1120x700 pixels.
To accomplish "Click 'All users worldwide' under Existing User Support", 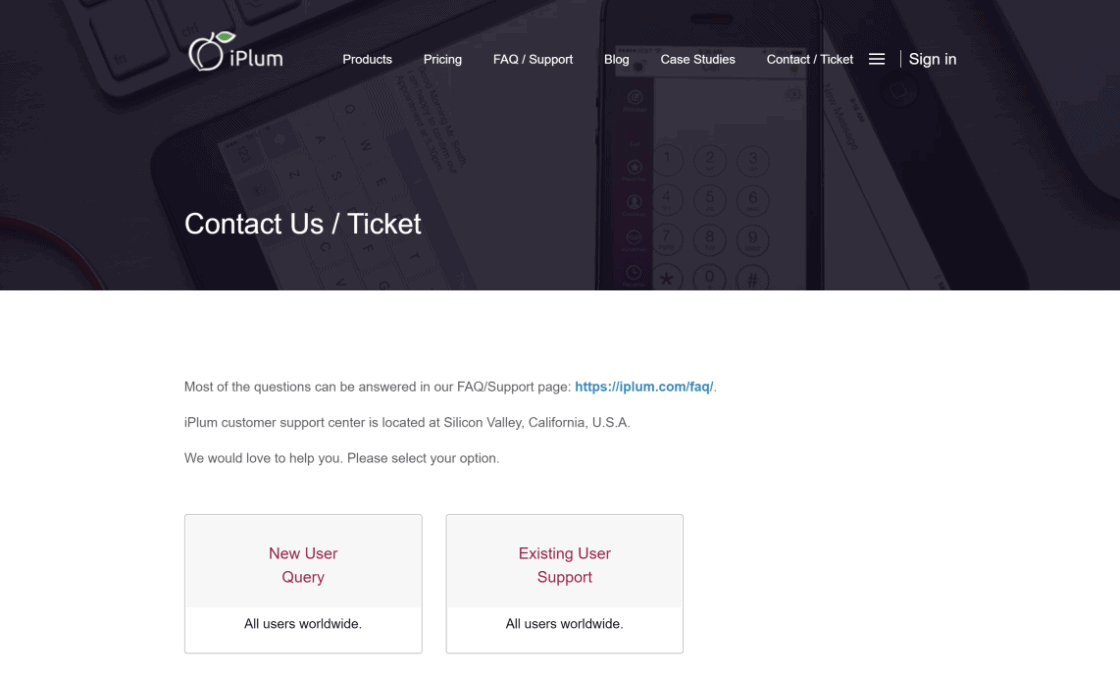I will click(564, 623).
